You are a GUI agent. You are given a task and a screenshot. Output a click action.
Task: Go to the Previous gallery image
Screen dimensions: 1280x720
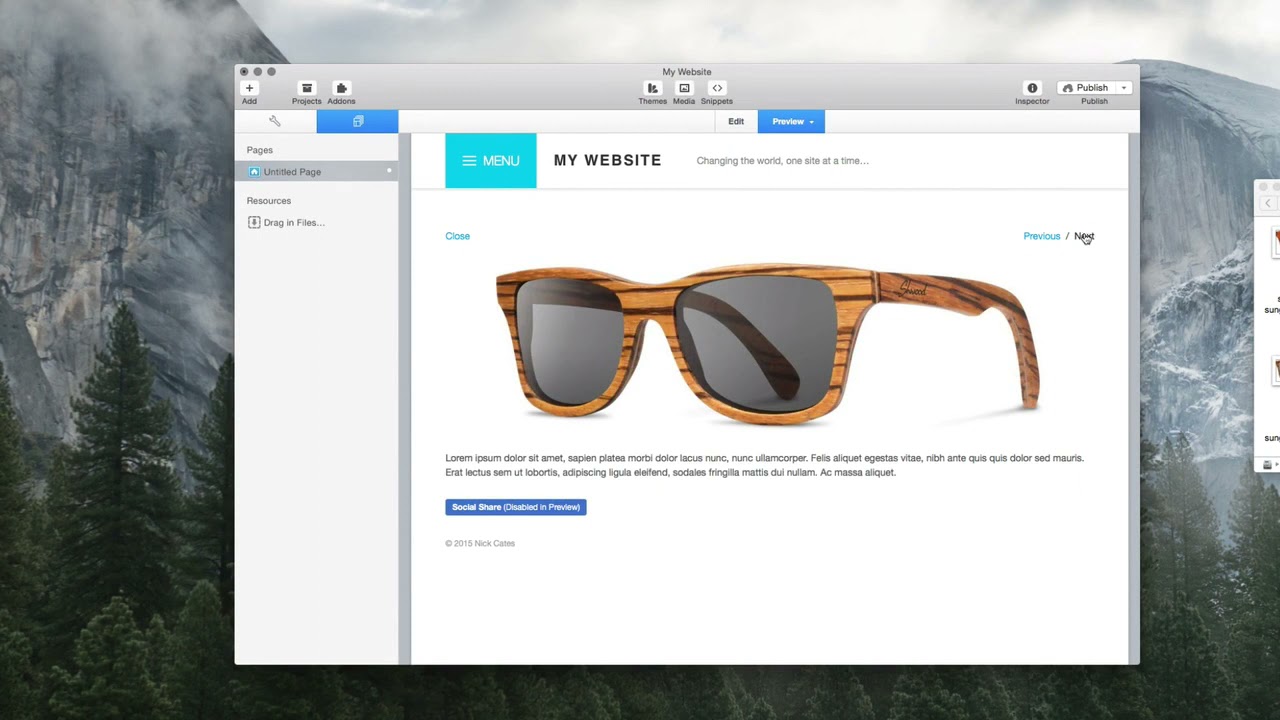[x=1041, y=236]
